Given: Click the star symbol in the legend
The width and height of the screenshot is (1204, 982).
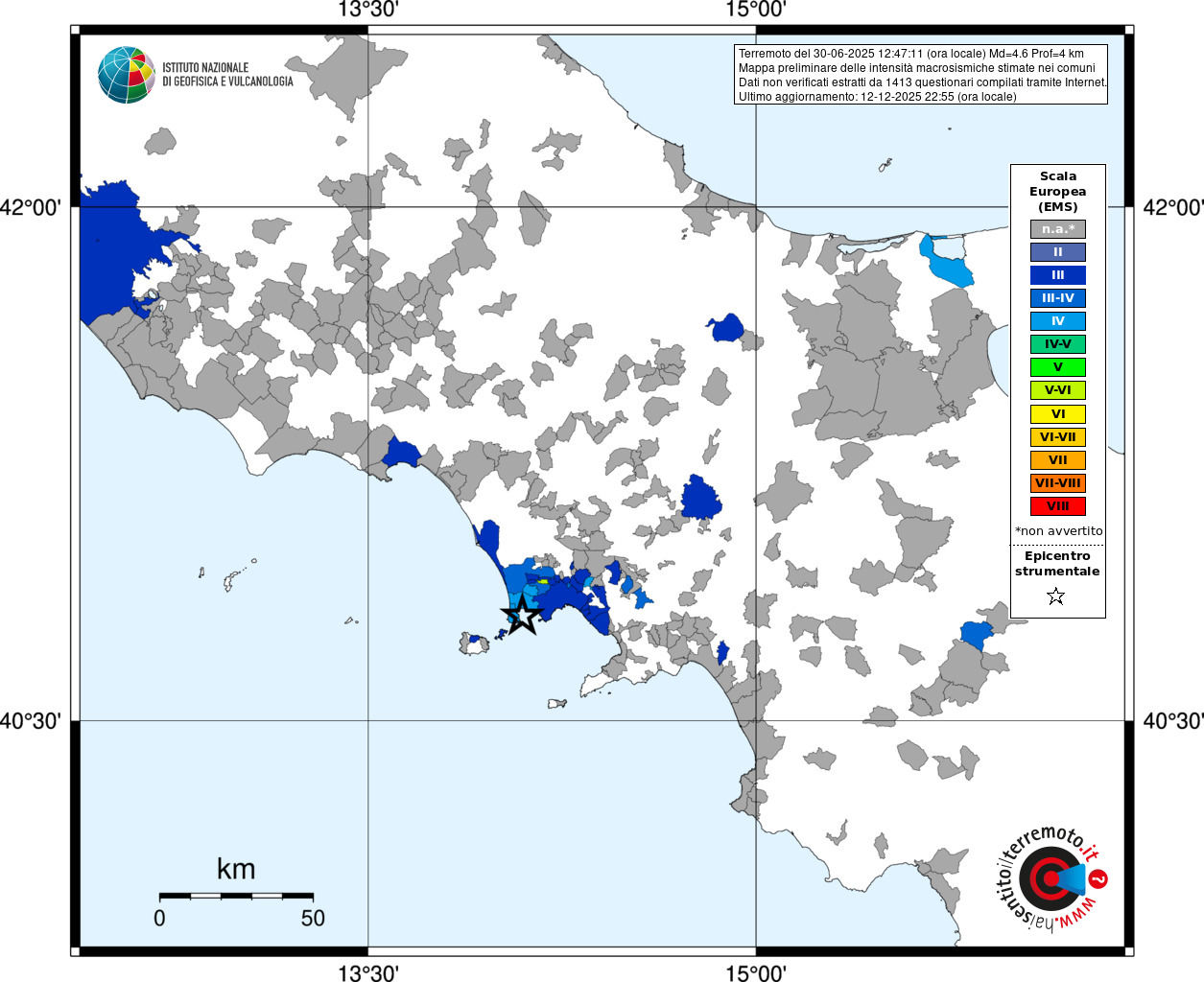Looking at the screenshot, I should click(x=1056, y=596).
